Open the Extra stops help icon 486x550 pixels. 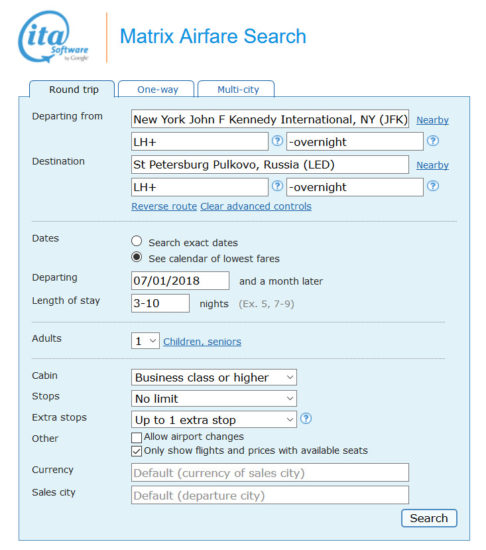point(306,418)
